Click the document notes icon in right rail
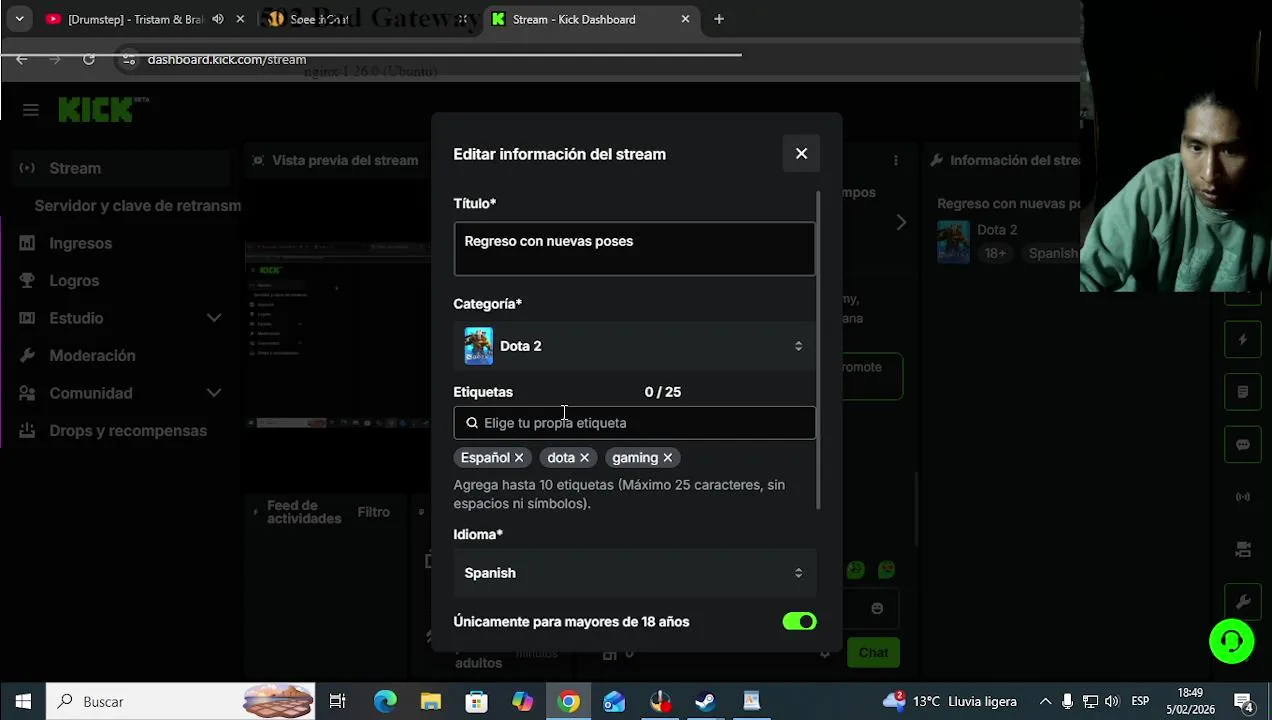Screen dimensions: 1272x720 (x=1243, y=392)
